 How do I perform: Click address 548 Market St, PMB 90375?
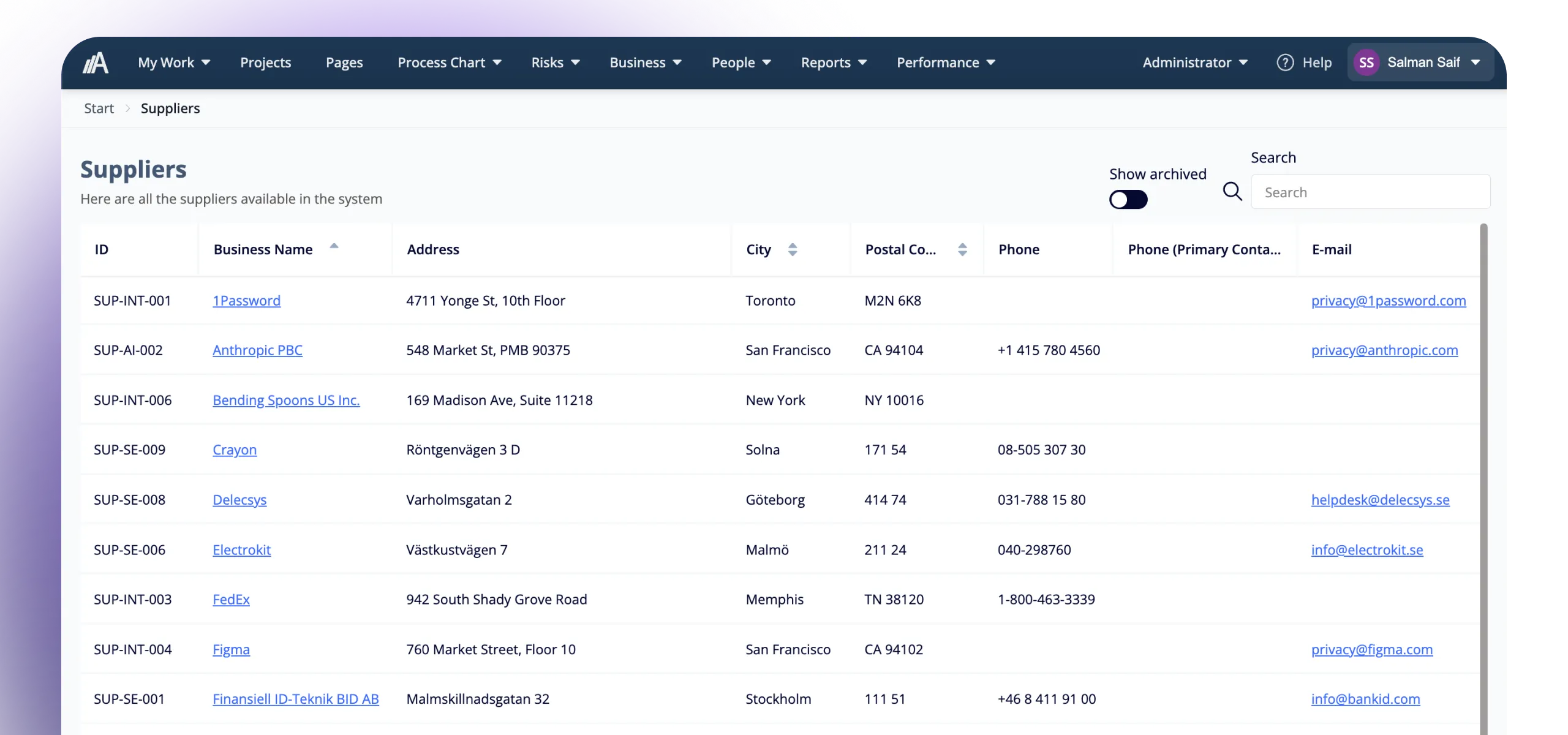[488, 350]
